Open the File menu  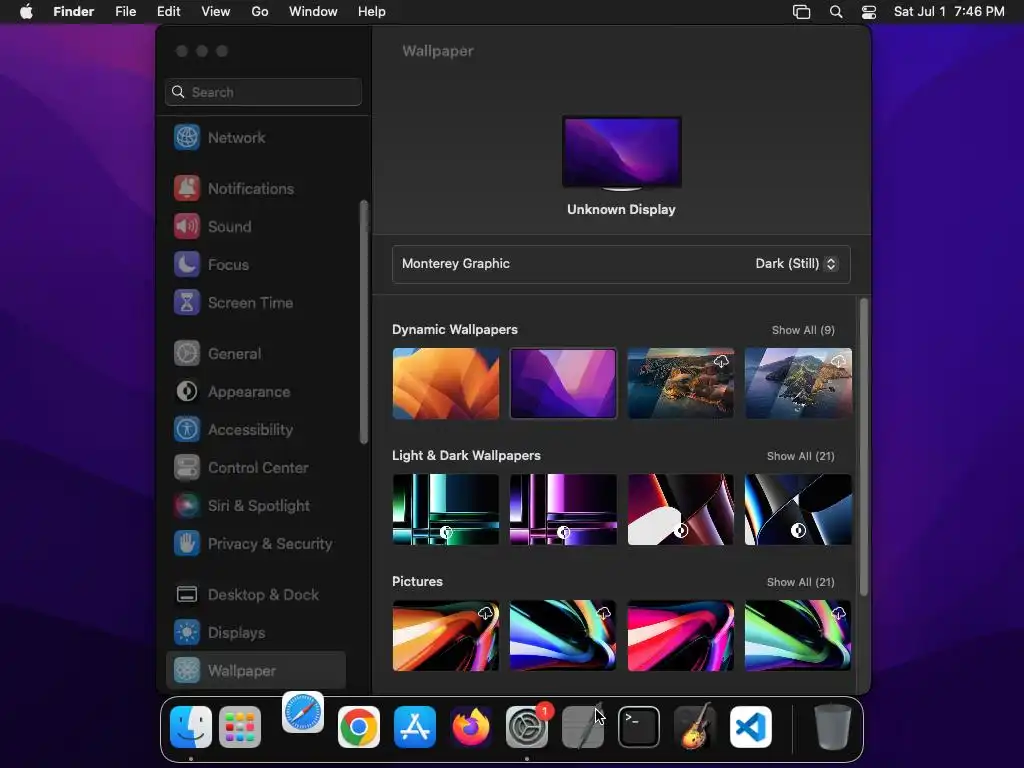125,12
